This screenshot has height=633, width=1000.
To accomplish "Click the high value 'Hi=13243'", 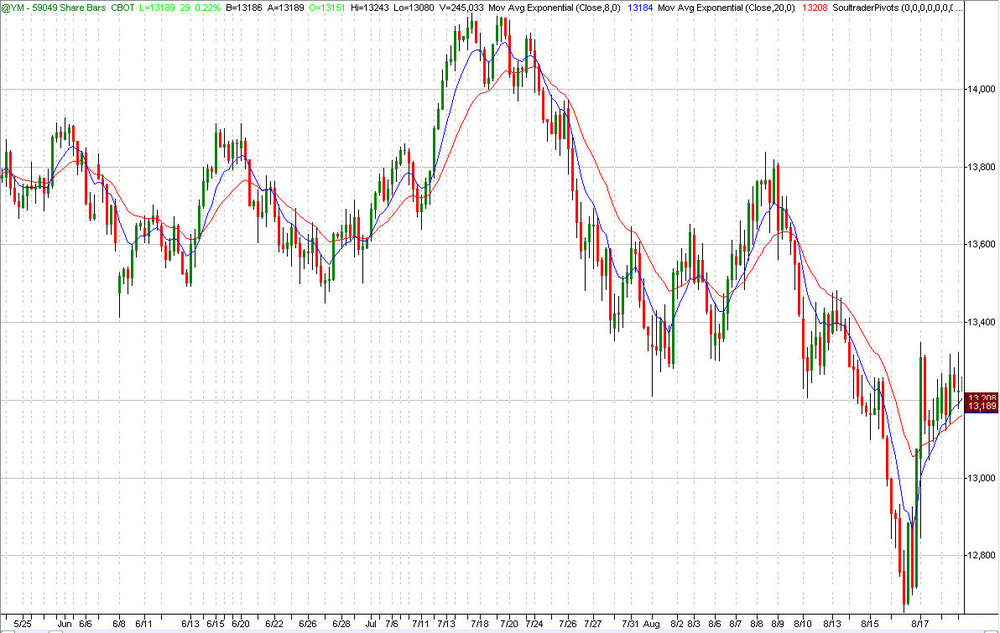I will point(371,8).
